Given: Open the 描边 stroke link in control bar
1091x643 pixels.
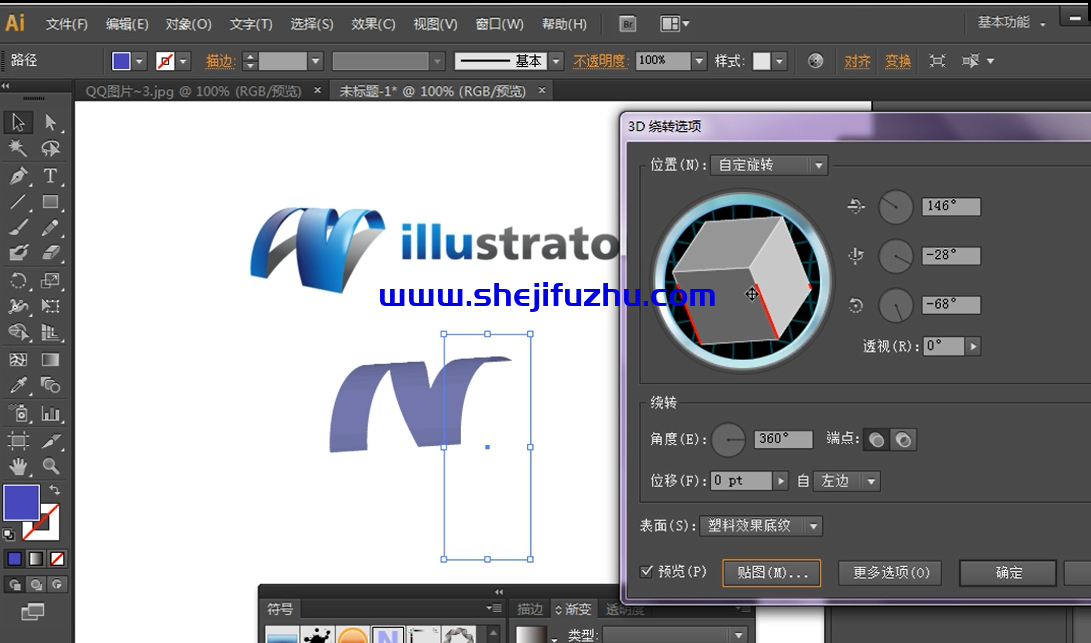Looking at the screenshot, I should click(x=219, y=61).
